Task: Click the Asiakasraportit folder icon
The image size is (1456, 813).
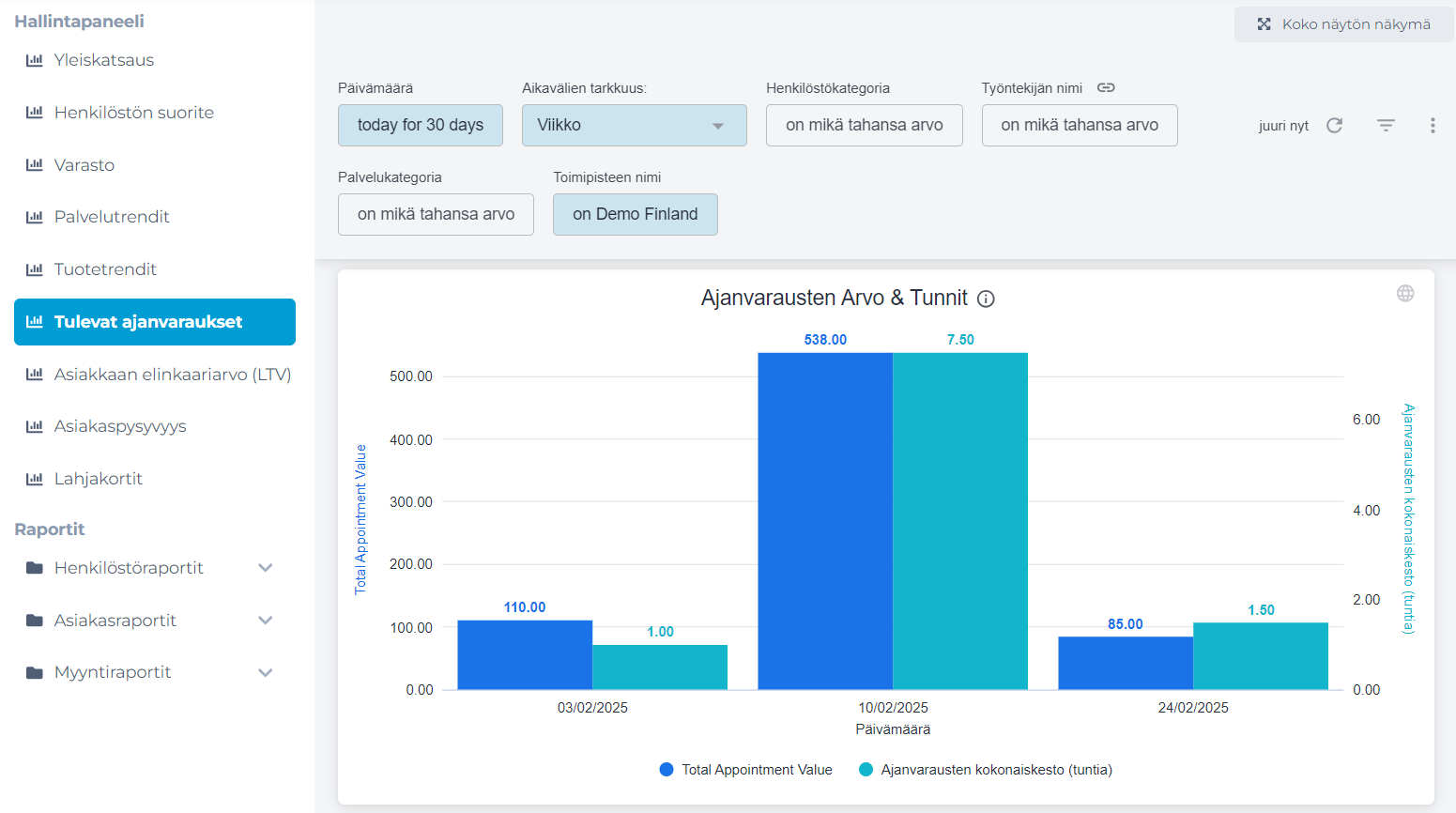Action: [x=35, y=621]
